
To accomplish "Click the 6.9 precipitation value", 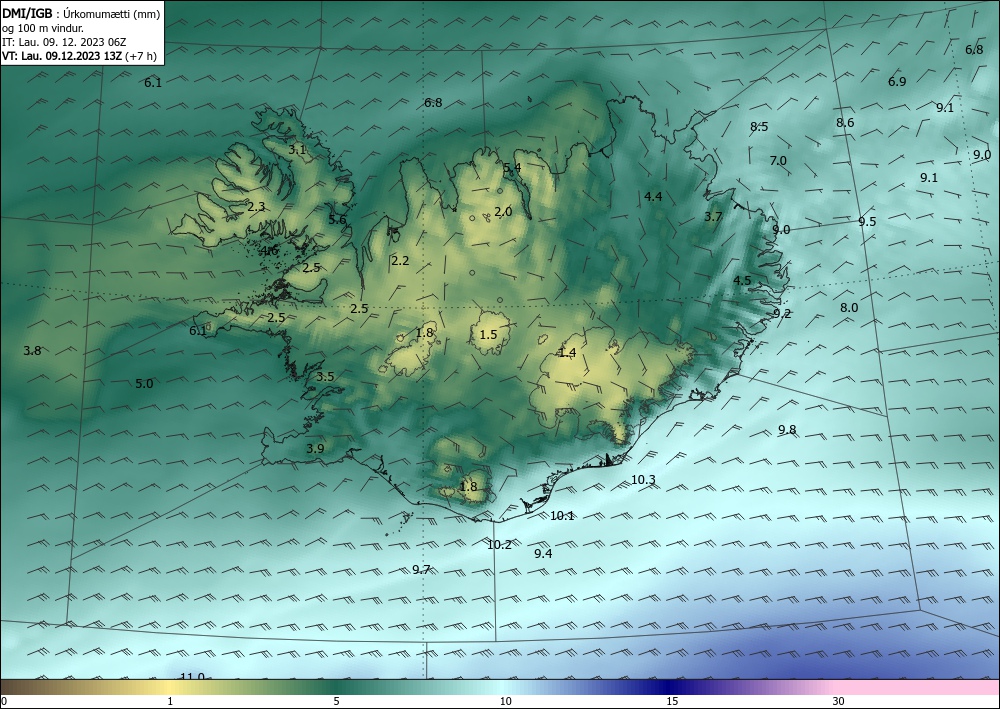I will point(897,82).
